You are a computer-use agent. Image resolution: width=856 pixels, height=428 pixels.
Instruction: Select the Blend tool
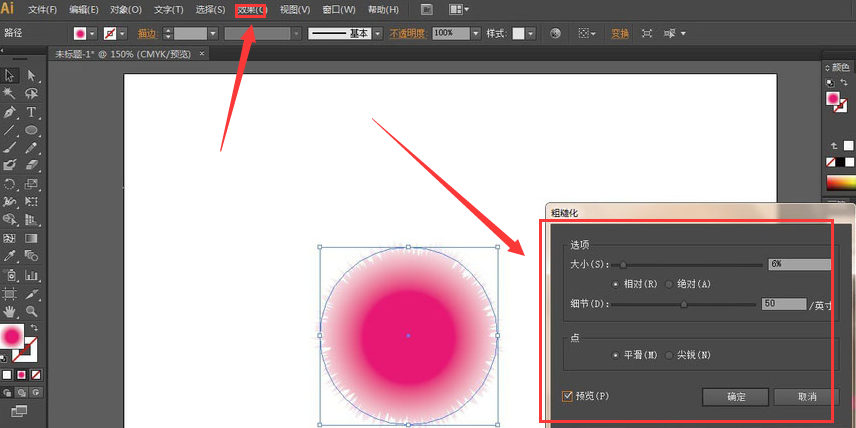[x=31, y=255]
